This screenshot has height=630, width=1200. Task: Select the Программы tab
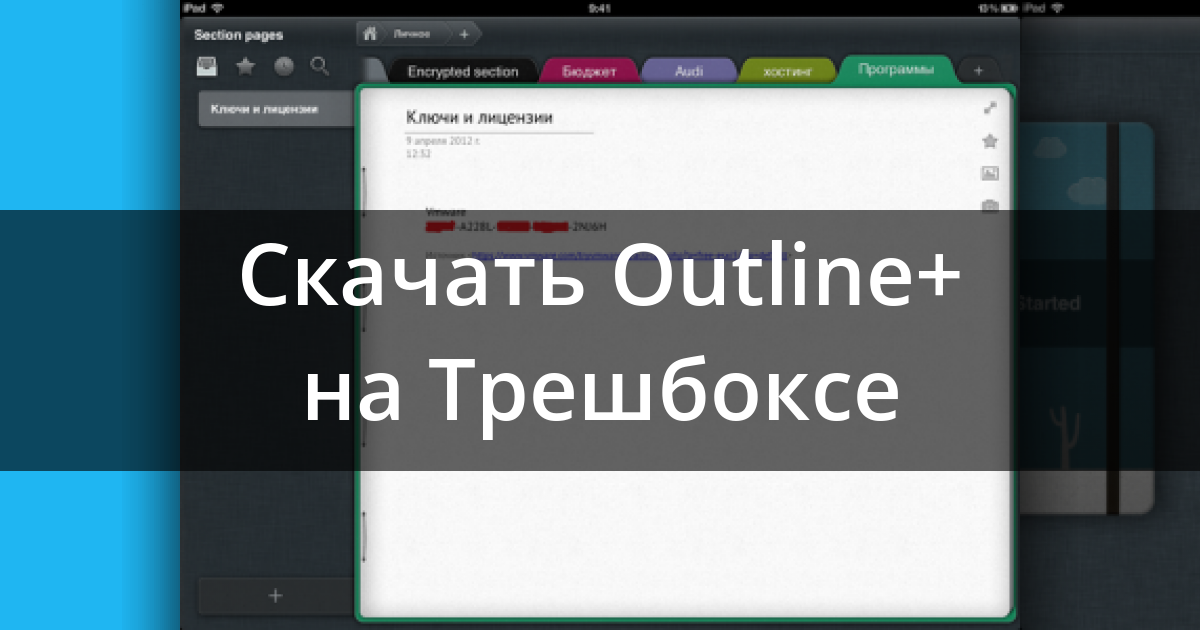[895, 70]
